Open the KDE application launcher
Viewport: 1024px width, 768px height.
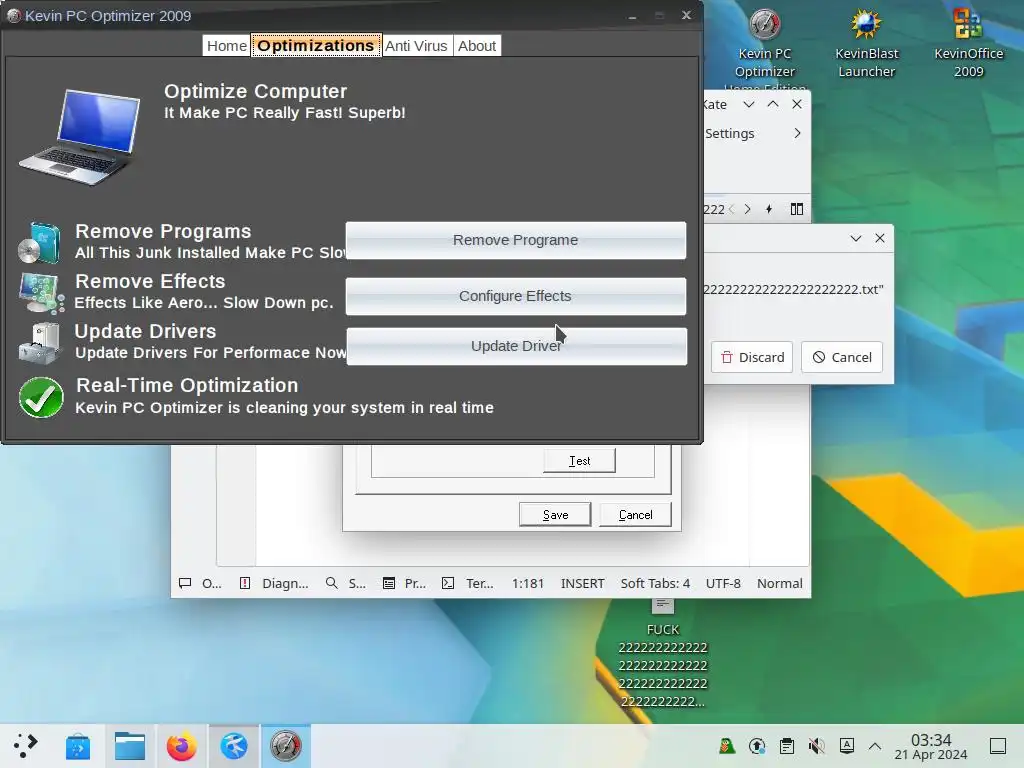[25, 746]
